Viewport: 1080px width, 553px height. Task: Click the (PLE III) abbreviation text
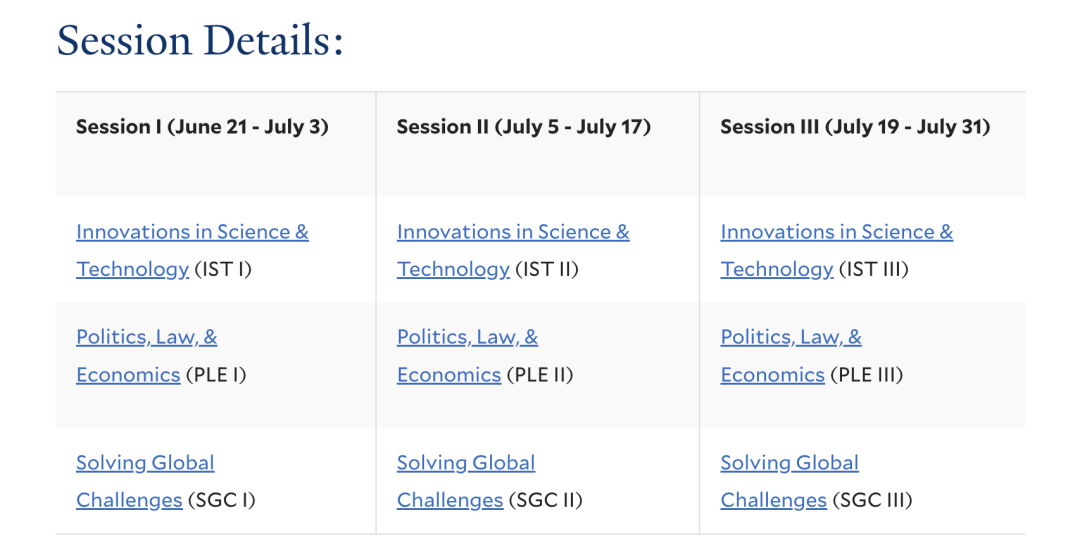(866, 375)
